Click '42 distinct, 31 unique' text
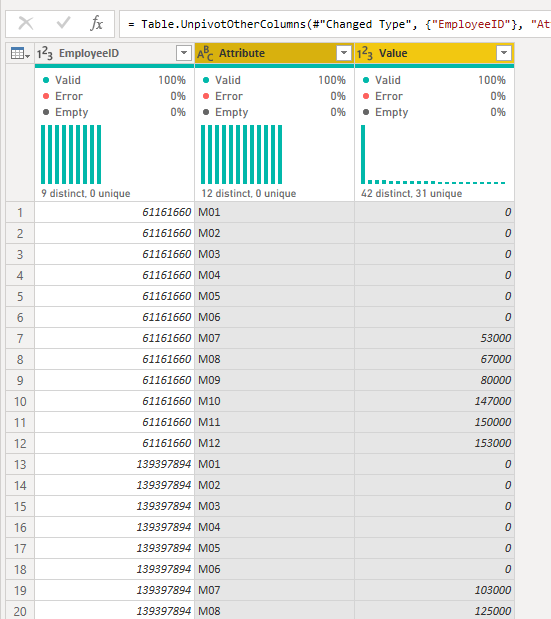The image size is (551, 619). [411, 193]
